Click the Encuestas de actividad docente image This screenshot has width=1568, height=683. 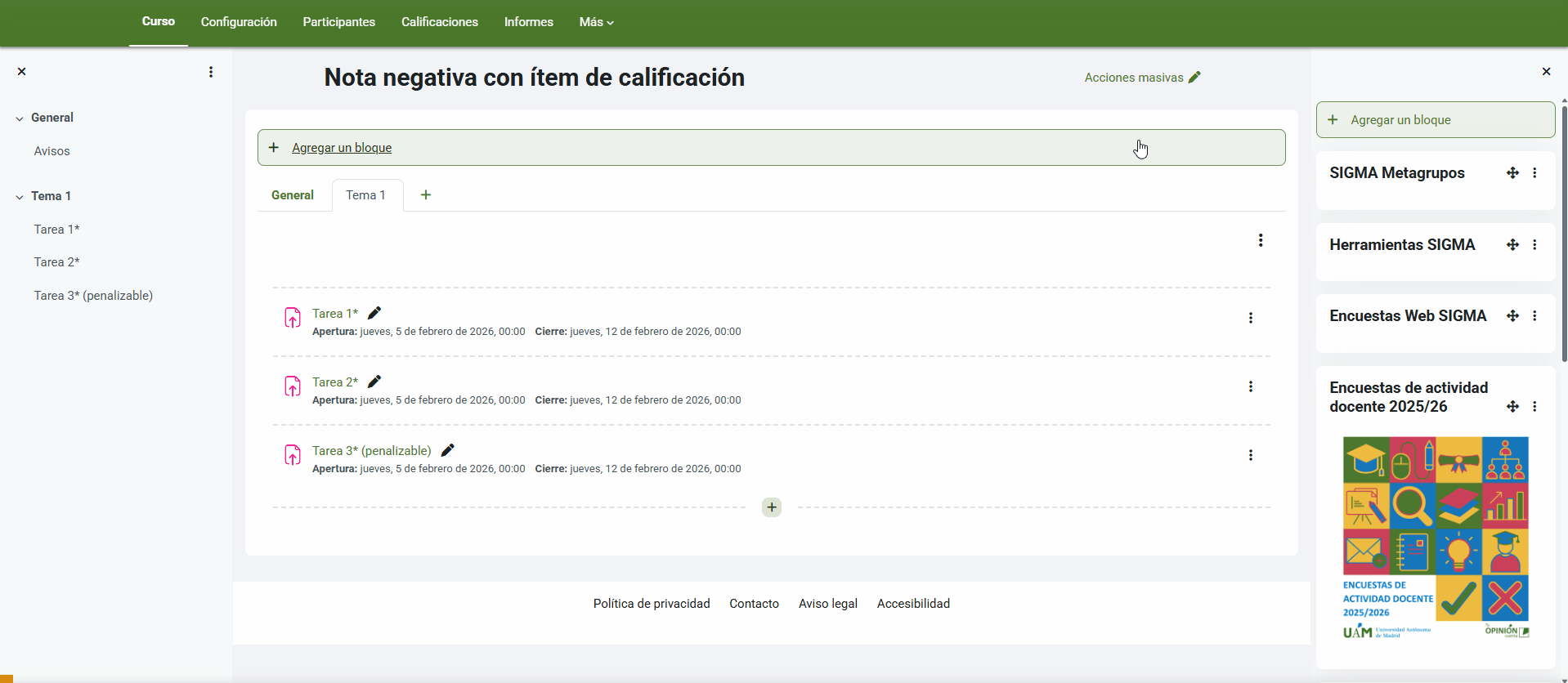click(1436, 538)
